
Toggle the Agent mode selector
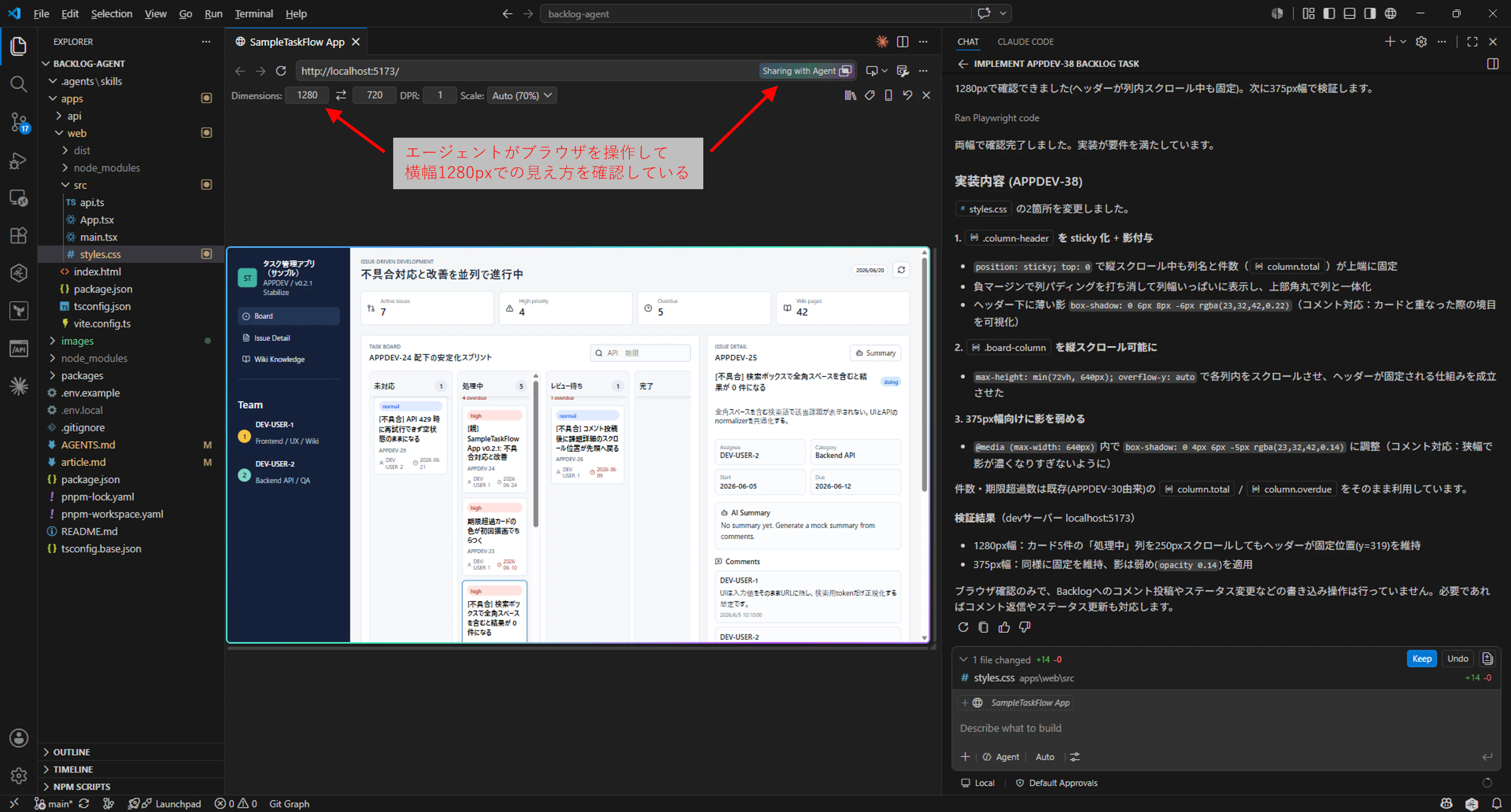(x=1001, y=757)
